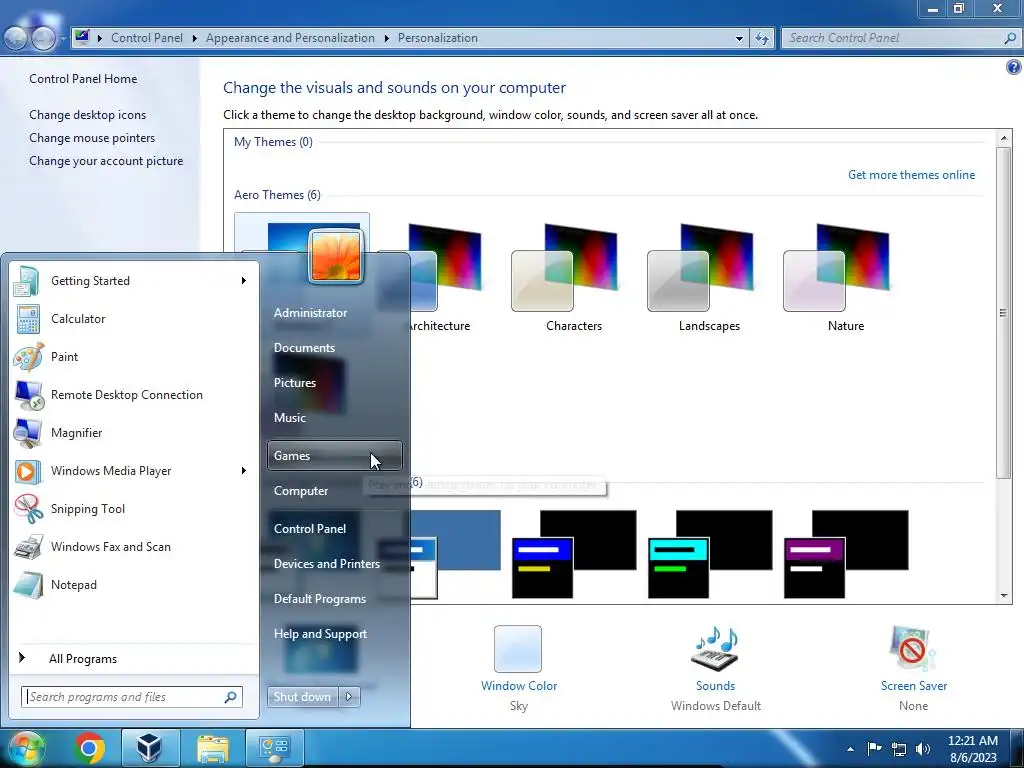The width and height of the screenshot is (1024, 768).
Task: Open the address bar history dropdown
Action: point(739,39)
